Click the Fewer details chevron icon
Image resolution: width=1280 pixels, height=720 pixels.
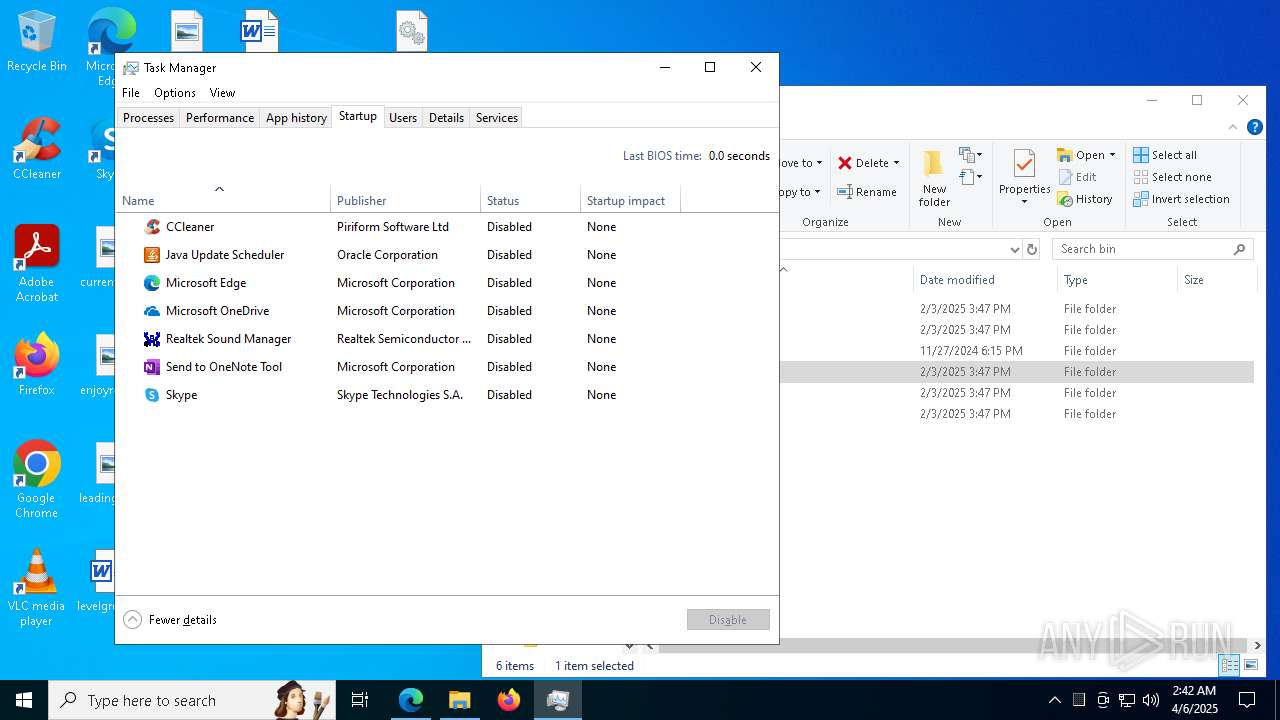[x=132, y=620]
